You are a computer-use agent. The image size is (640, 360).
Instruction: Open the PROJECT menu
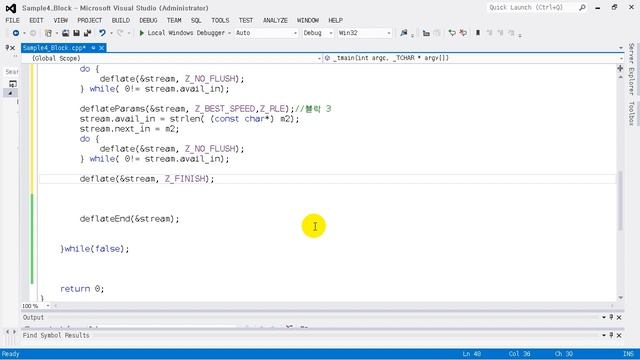tap(89, 20)
